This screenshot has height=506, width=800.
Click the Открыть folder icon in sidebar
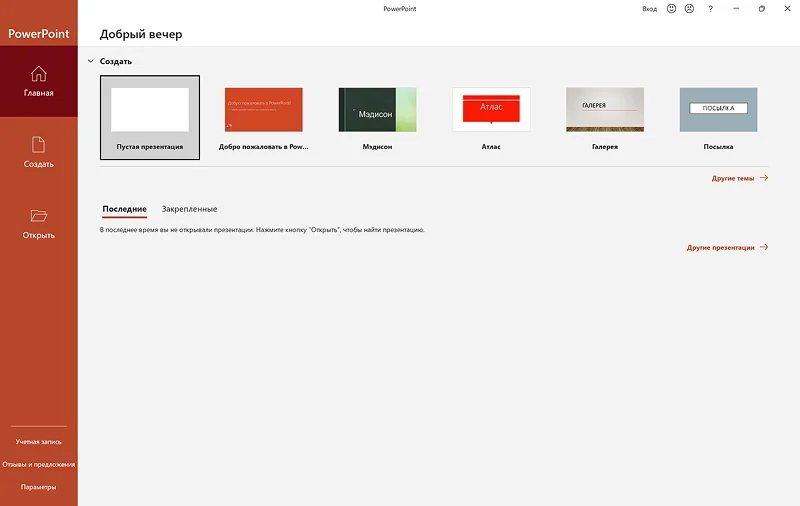38,216
